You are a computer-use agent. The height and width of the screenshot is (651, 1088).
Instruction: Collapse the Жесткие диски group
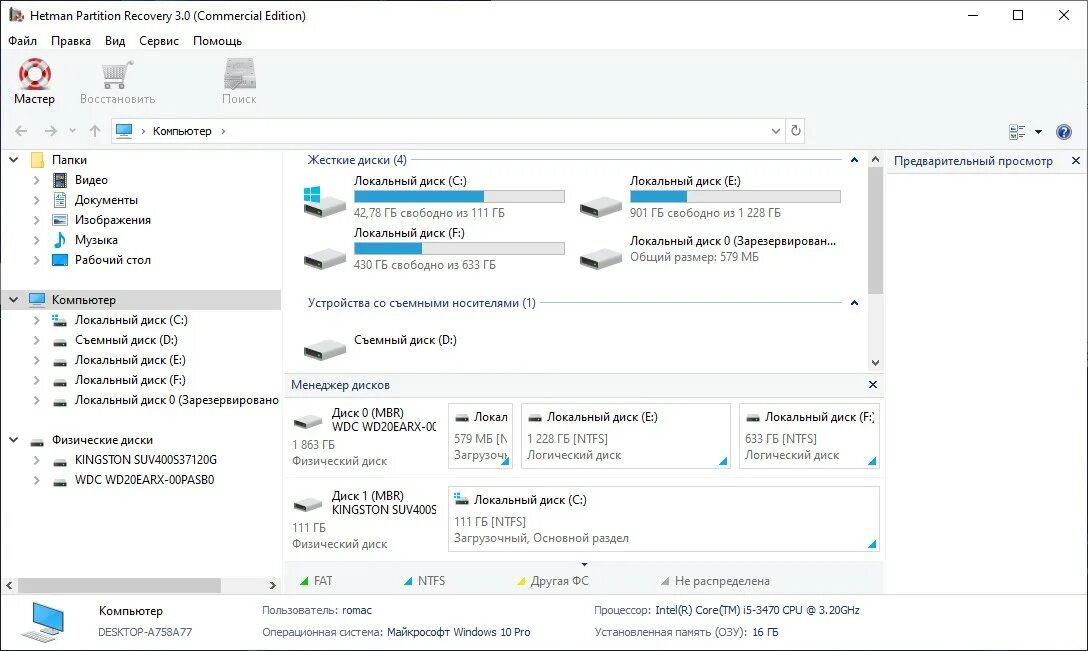pyautogui.click(x=854, y=160)
